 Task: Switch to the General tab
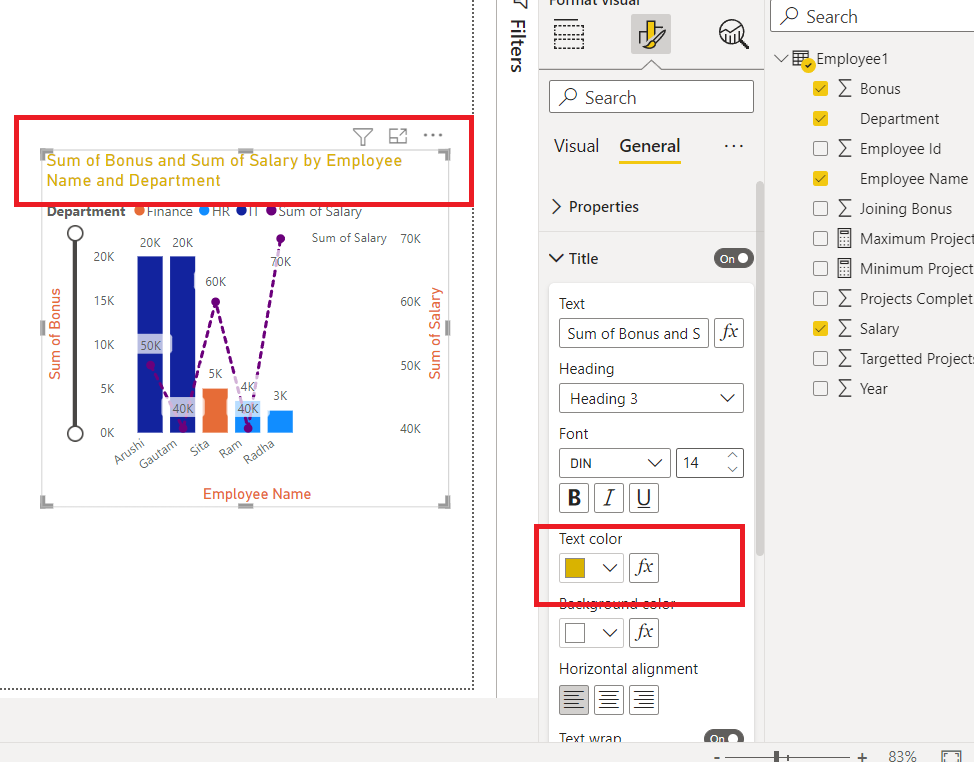650,147
